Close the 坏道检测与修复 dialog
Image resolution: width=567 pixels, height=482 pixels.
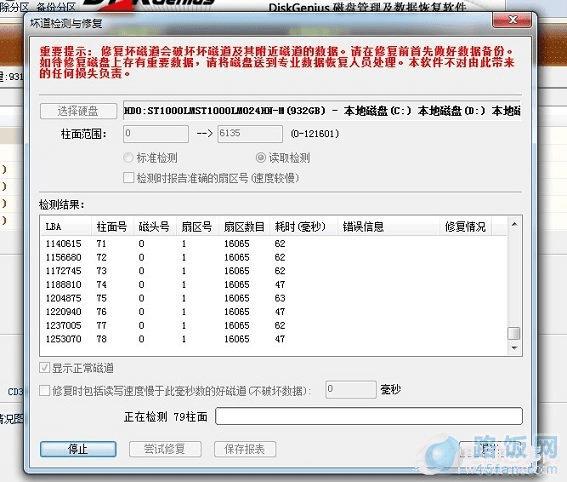(x=512, y=20)
